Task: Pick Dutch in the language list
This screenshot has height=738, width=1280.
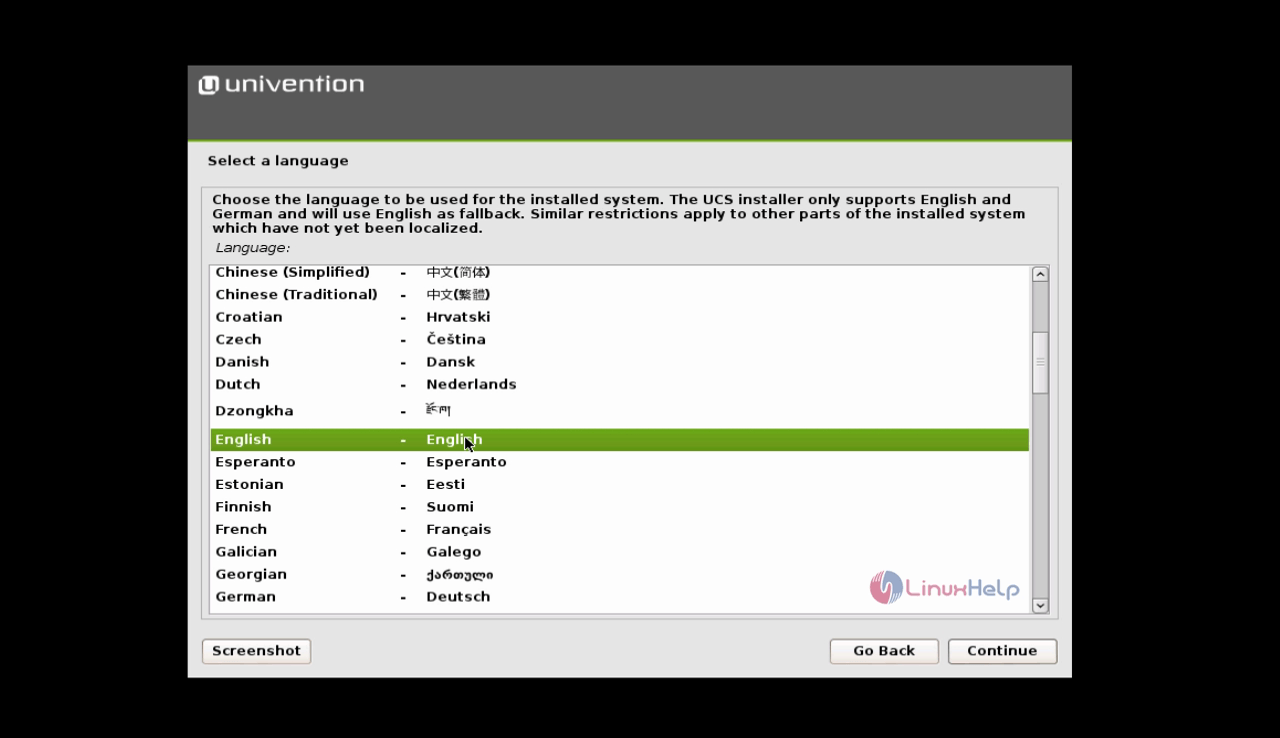Action: [620, 385]
